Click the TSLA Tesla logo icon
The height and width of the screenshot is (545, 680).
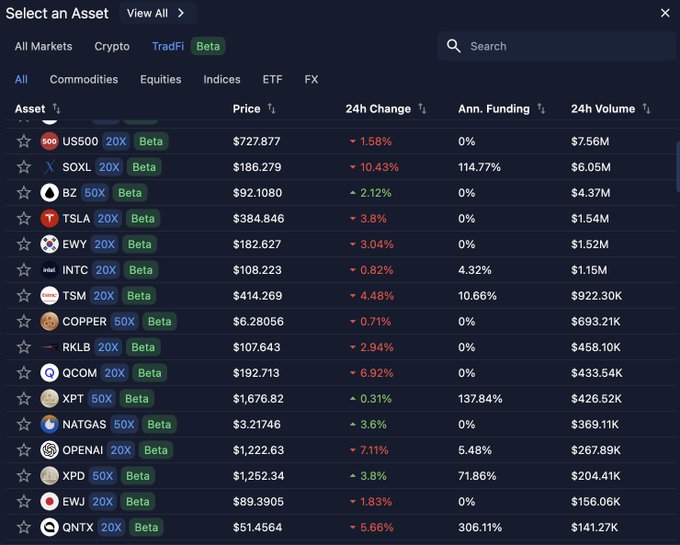[x=49, y=219]
